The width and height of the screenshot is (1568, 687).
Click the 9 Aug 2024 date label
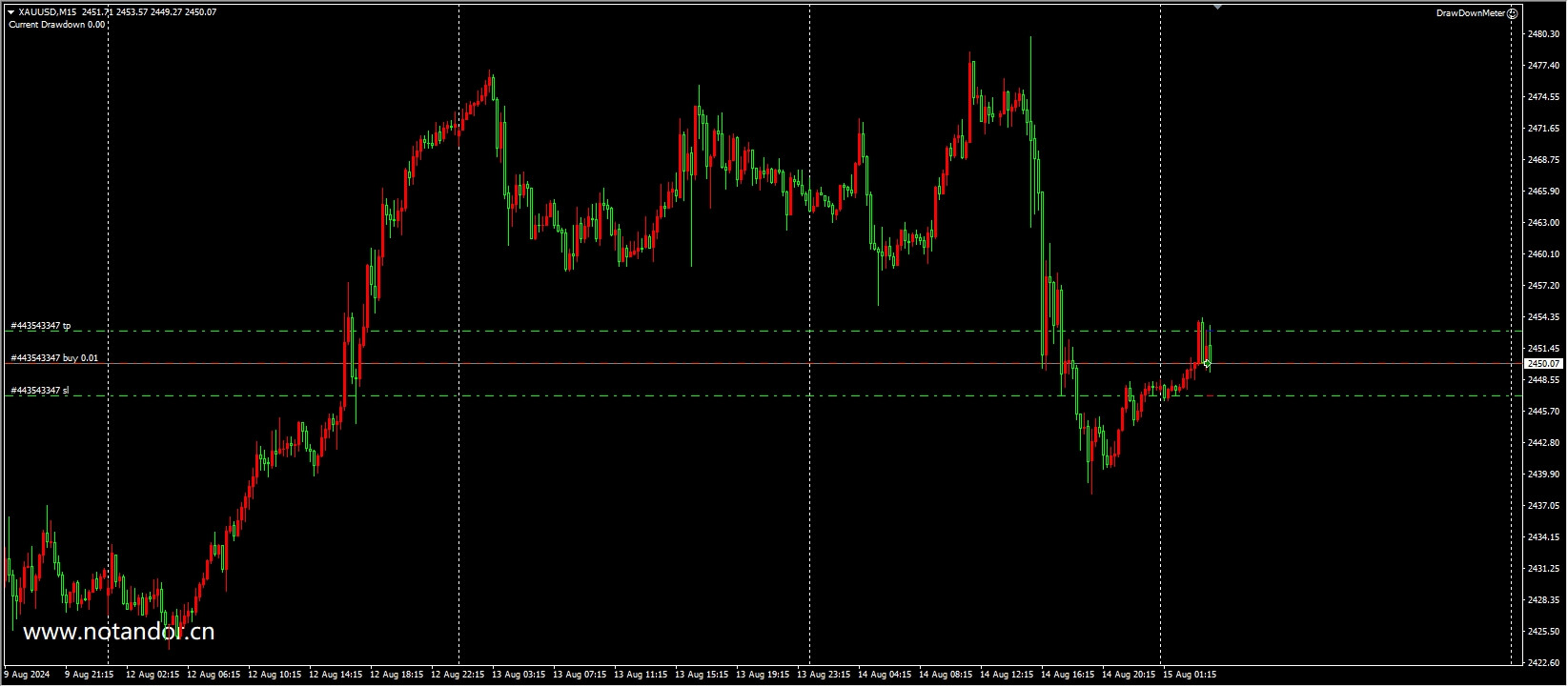(26, 675)
